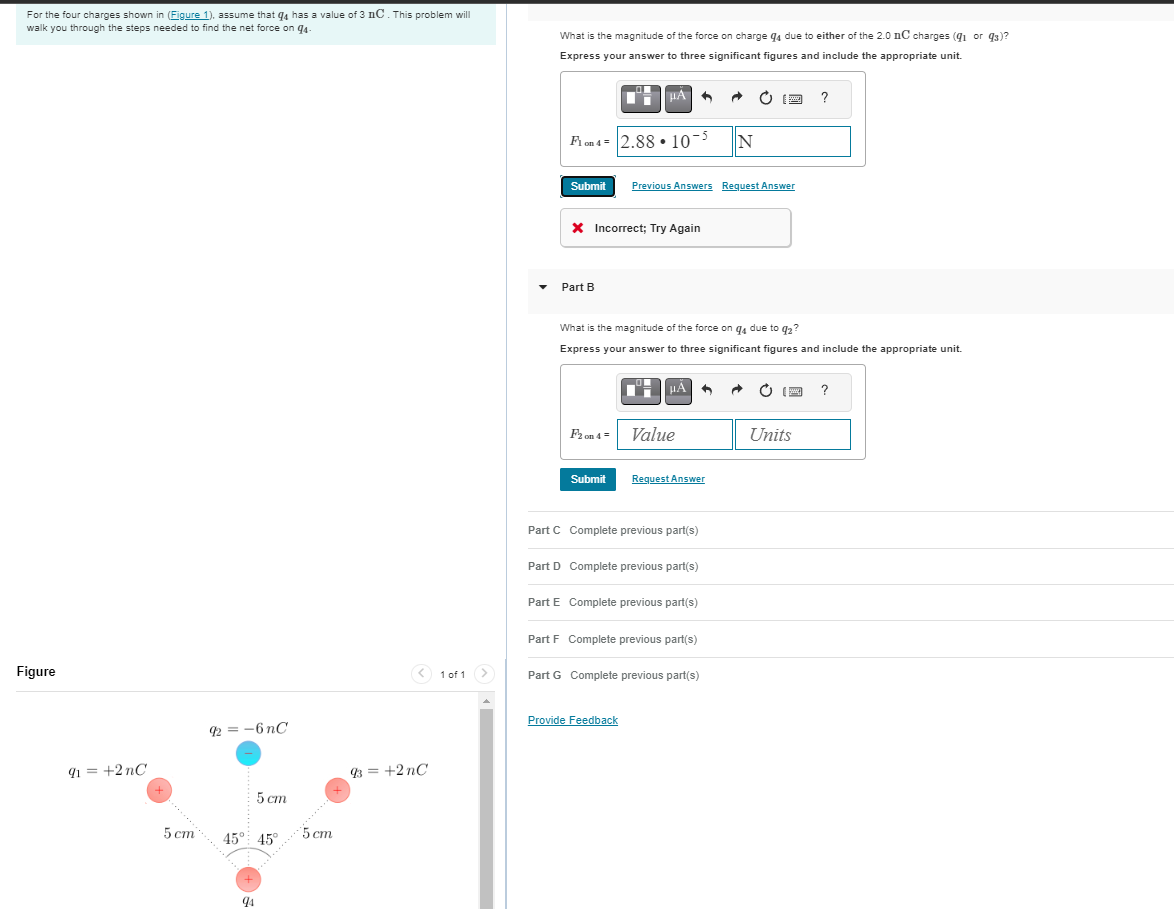The width and height of the screenshot is (1174, 909).
Task: Click F2 on 4 Units field
Action: click(x=793, y=434)
